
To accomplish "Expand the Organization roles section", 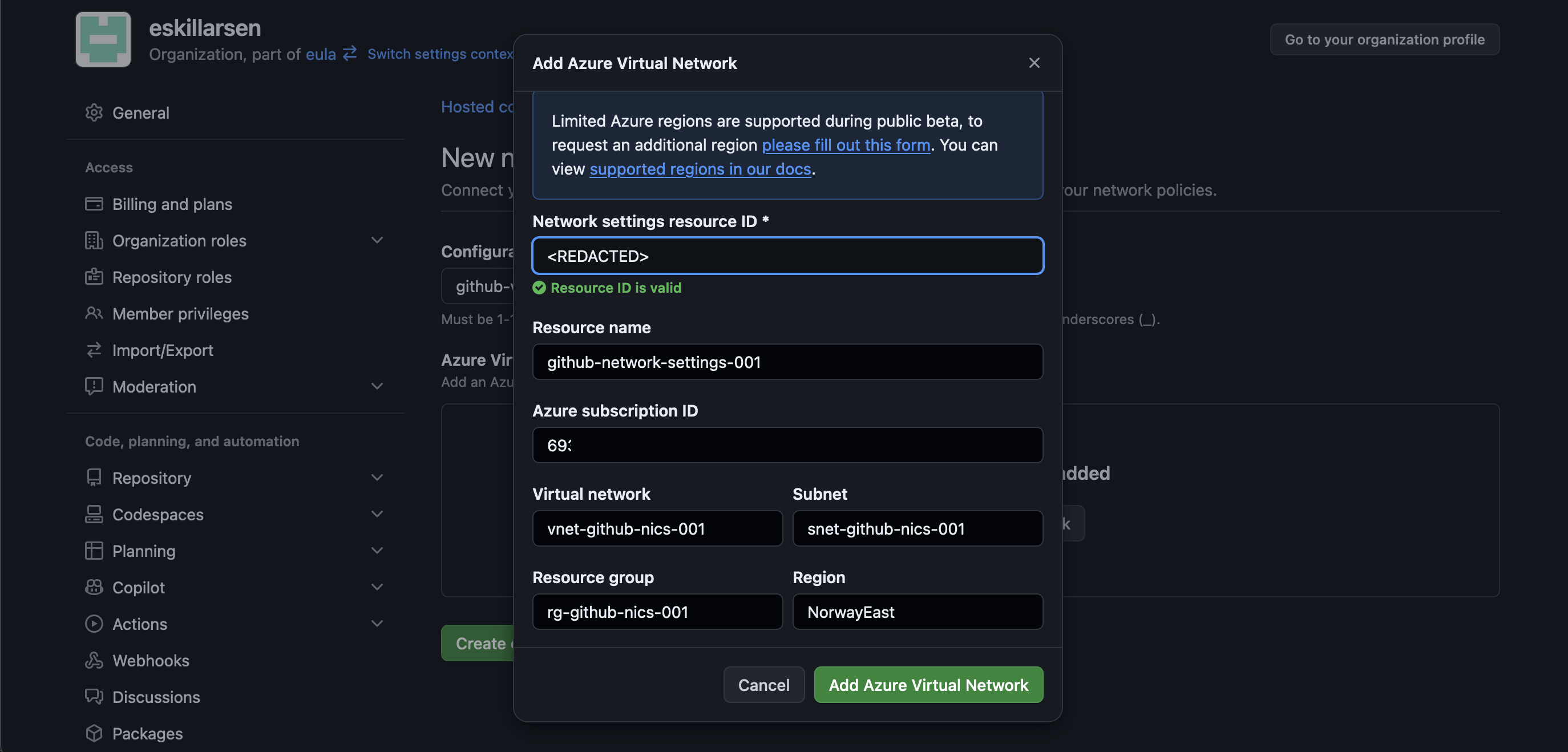I will [377, 240].
